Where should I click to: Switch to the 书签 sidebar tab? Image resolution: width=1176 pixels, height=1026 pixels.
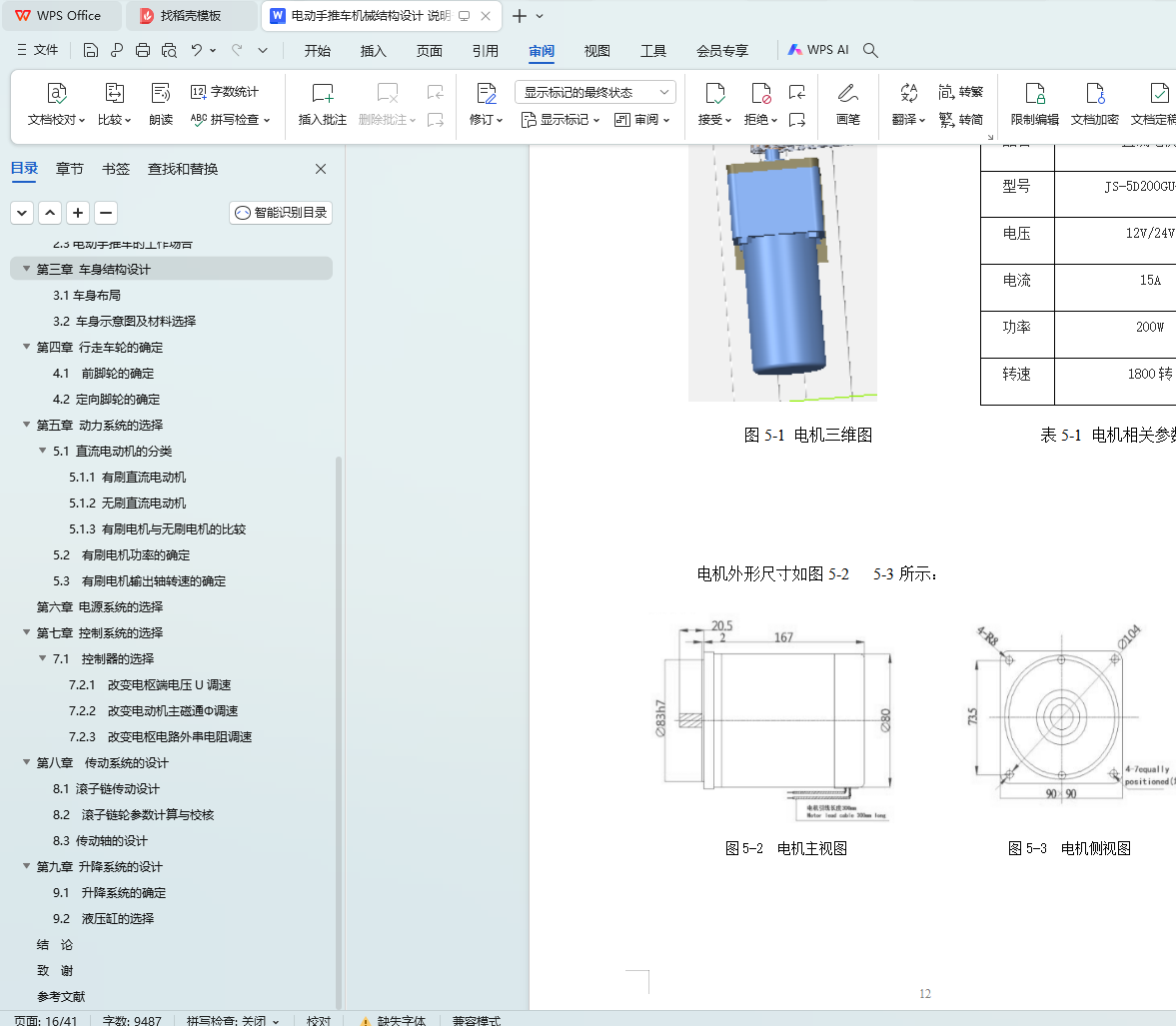pos(116,169)
